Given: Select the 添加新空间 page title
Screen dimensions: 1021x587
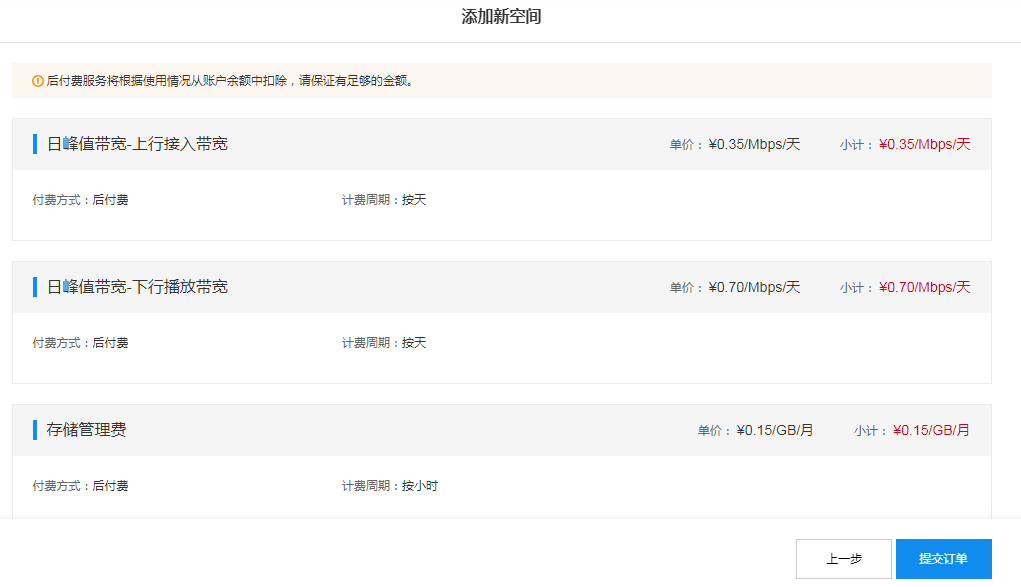Looking at the screenshot, I should pos(501,16).
